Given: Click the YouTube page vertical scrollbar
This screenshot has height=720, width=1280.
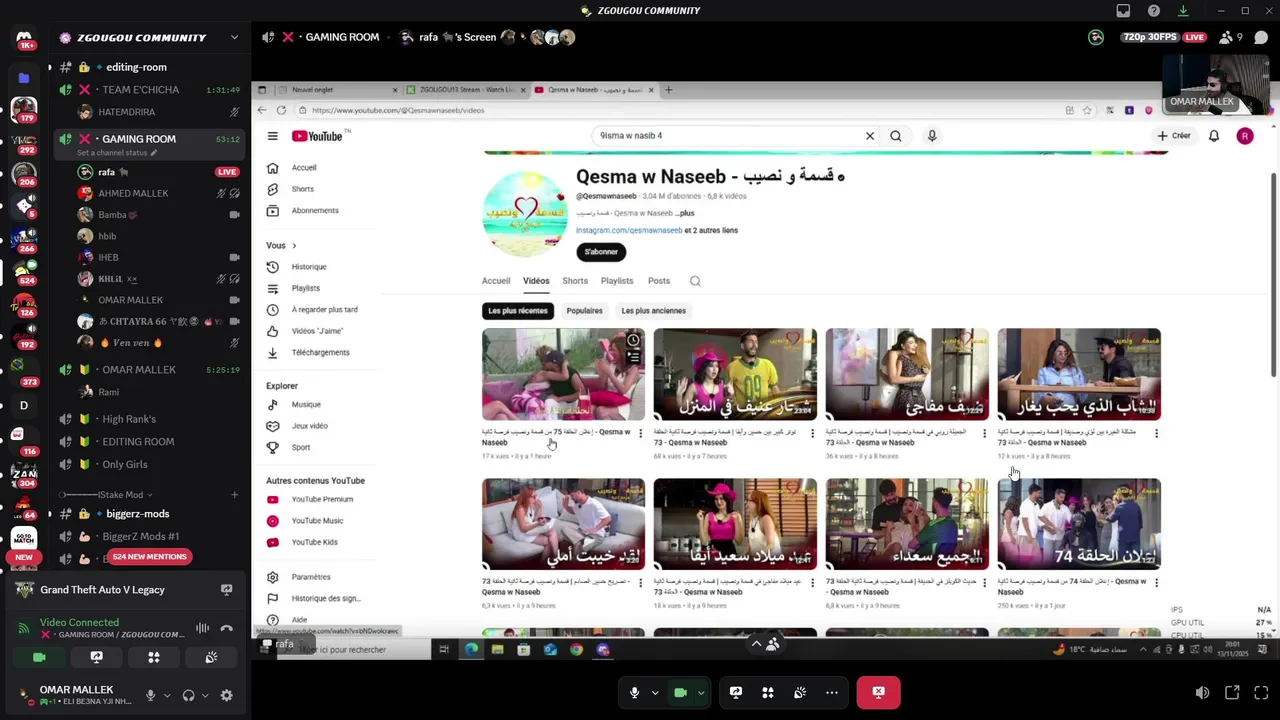Looking at the screenshot, I should (x=1273, y=275).
